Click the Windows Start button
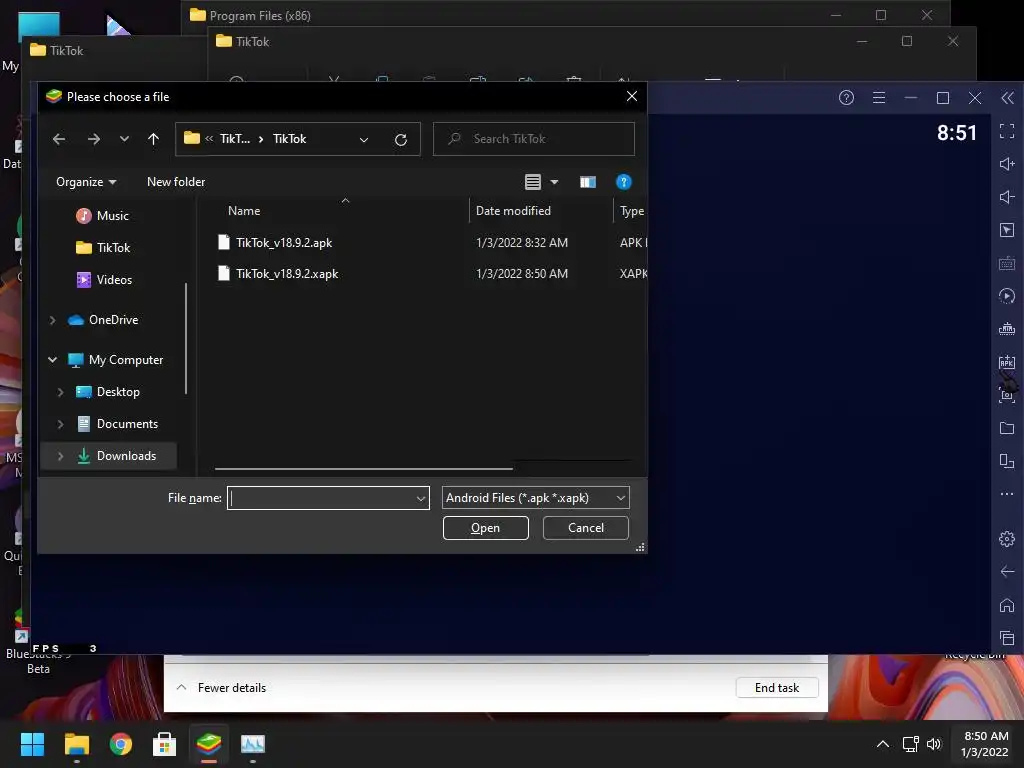Screen dimensions: 1024x768 tap(33, 744)
